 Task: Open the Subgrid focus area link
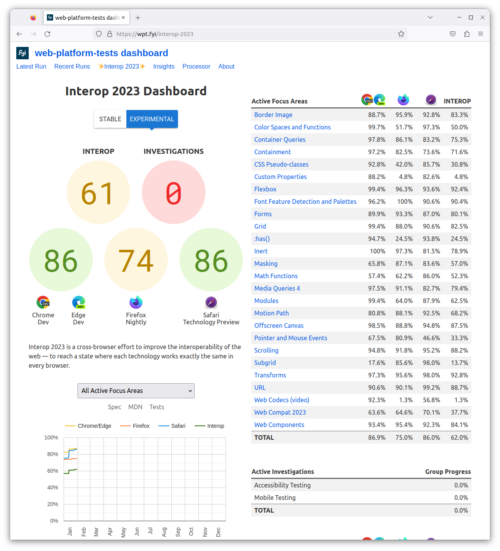265,363
